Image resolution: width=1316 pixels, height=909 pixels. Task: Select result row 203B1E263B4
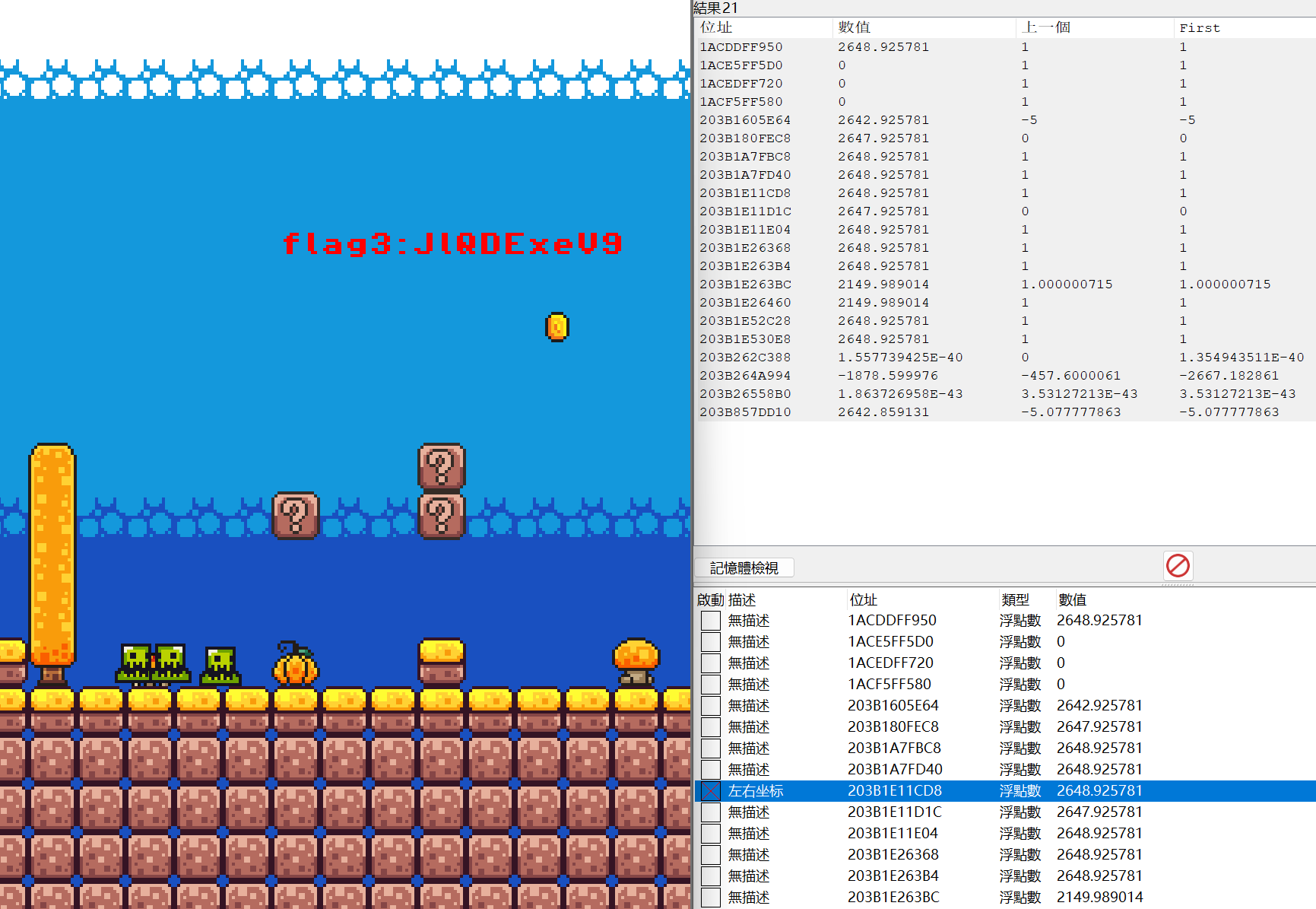click(1005, 266)
